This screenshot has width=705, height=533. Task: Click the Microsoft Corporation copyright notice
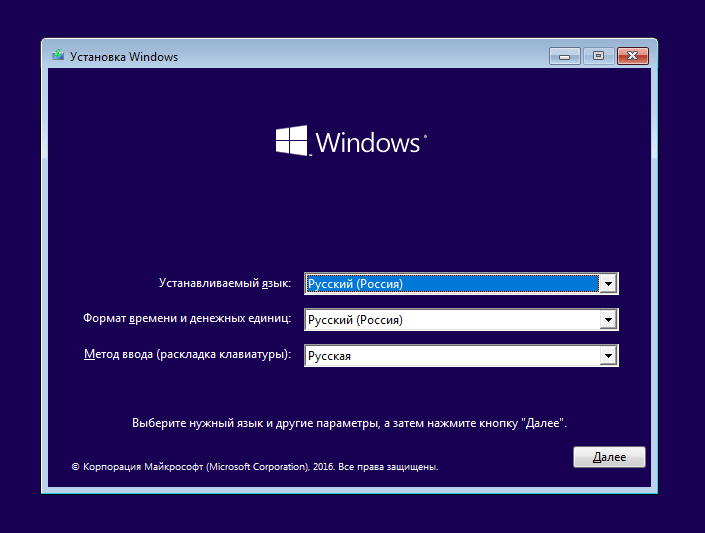point(255,467)
